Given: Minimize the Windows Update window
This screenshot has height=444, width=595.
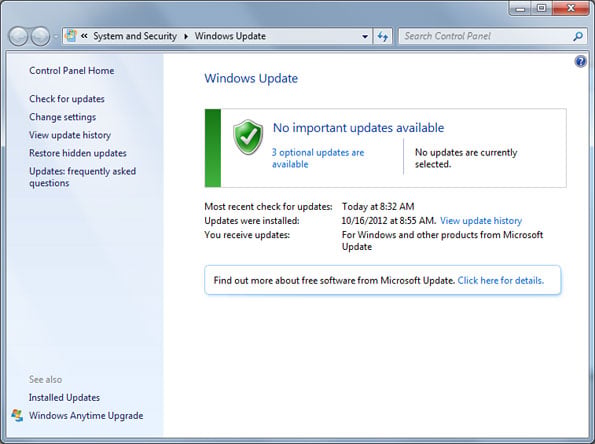Looking at the screenshot, I should (520, 8).
